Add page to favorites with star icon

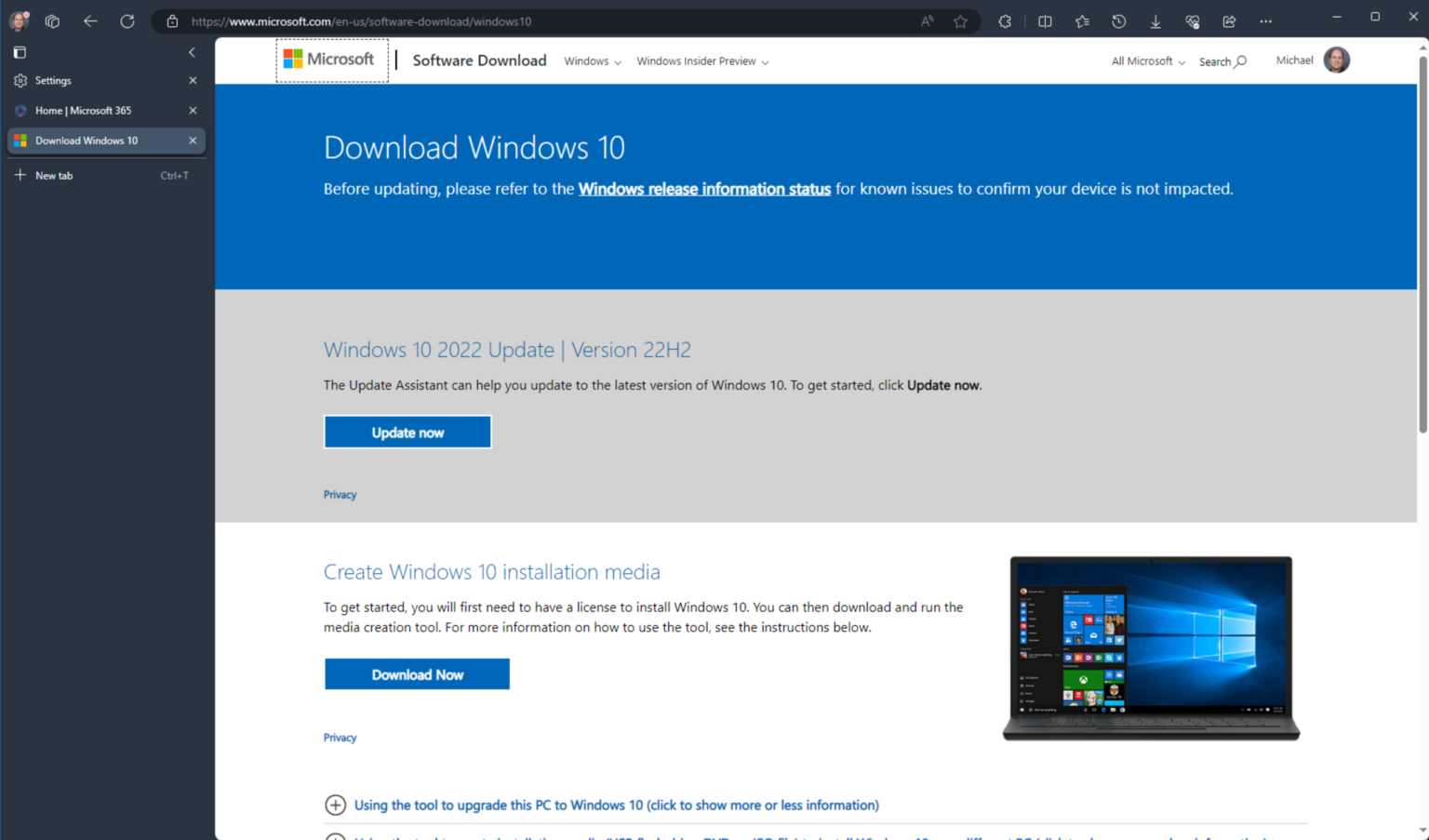960,20
